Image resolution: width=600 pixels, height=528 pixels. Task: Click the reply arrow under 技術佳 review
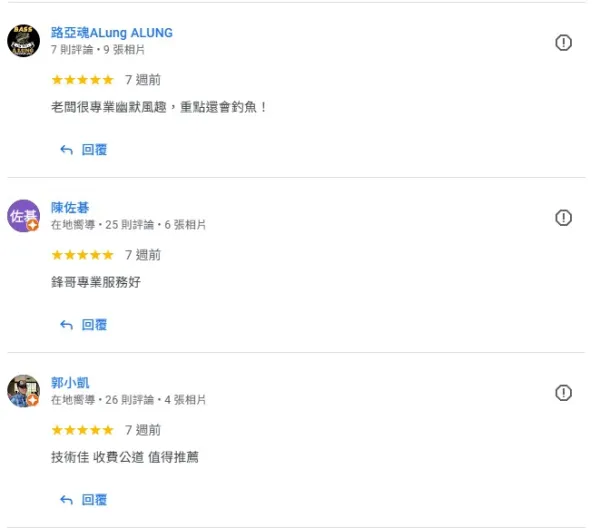click(x=67, y=500)
